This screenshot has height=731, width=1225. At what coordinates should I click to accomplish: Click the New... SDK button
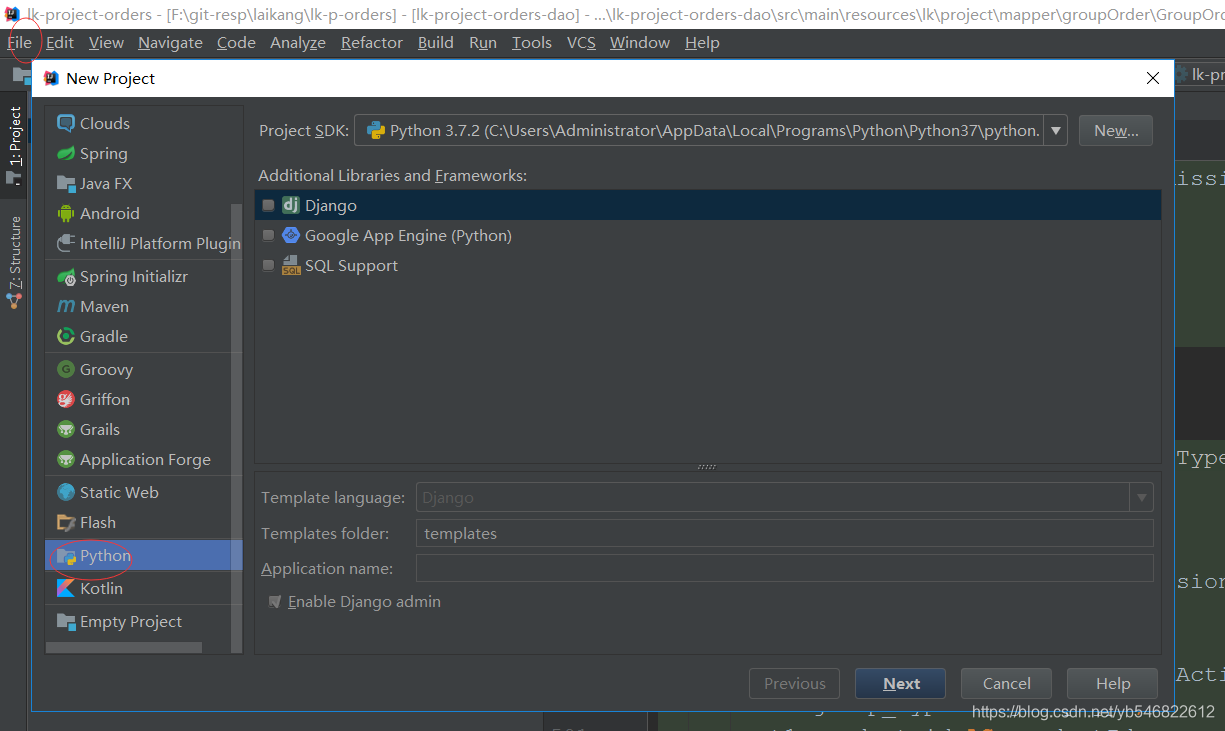click(1116, 131)
